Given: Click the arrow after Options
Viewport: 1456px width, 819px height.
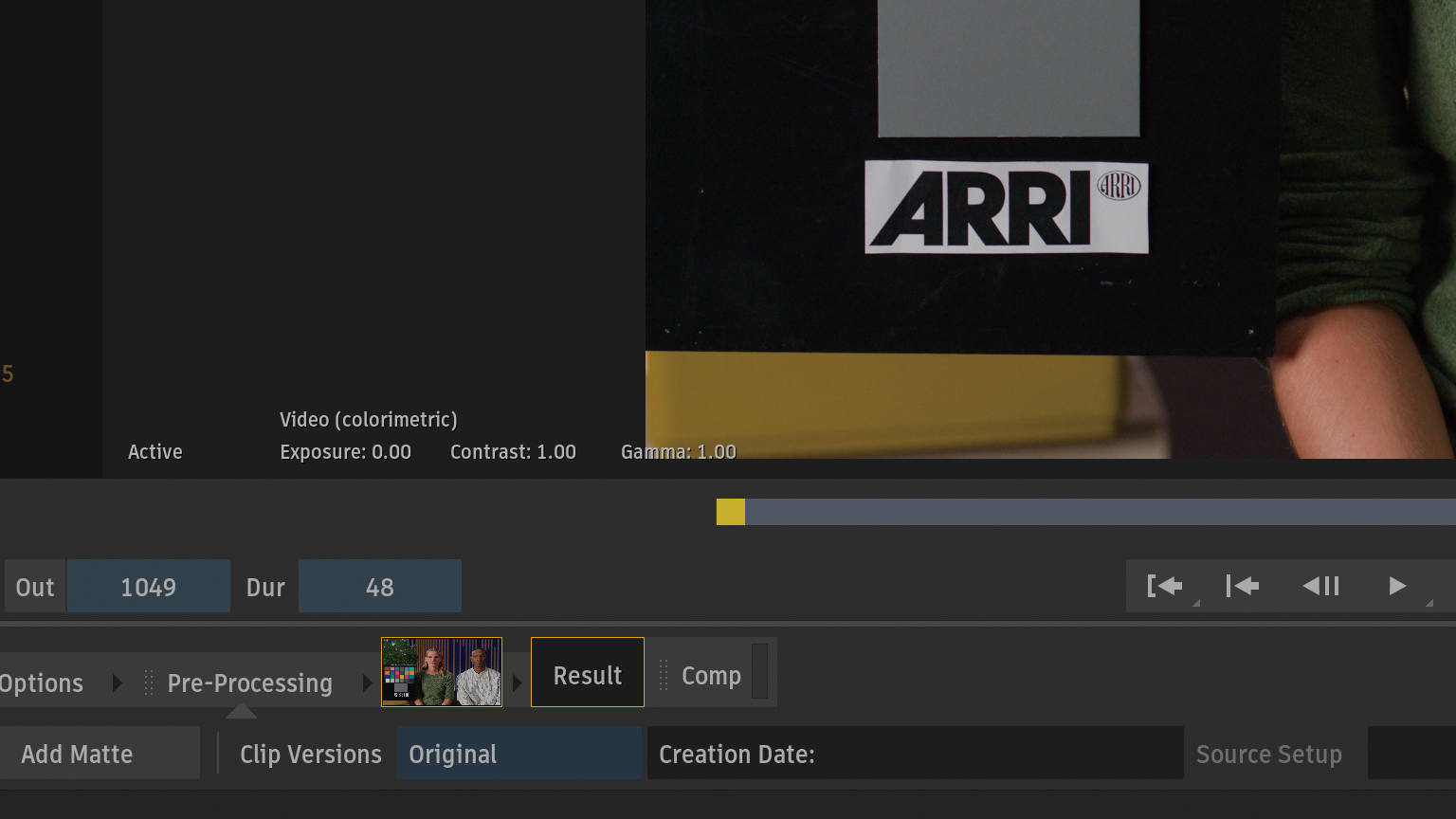Looking at the screenshot, I should pos(117,682).
